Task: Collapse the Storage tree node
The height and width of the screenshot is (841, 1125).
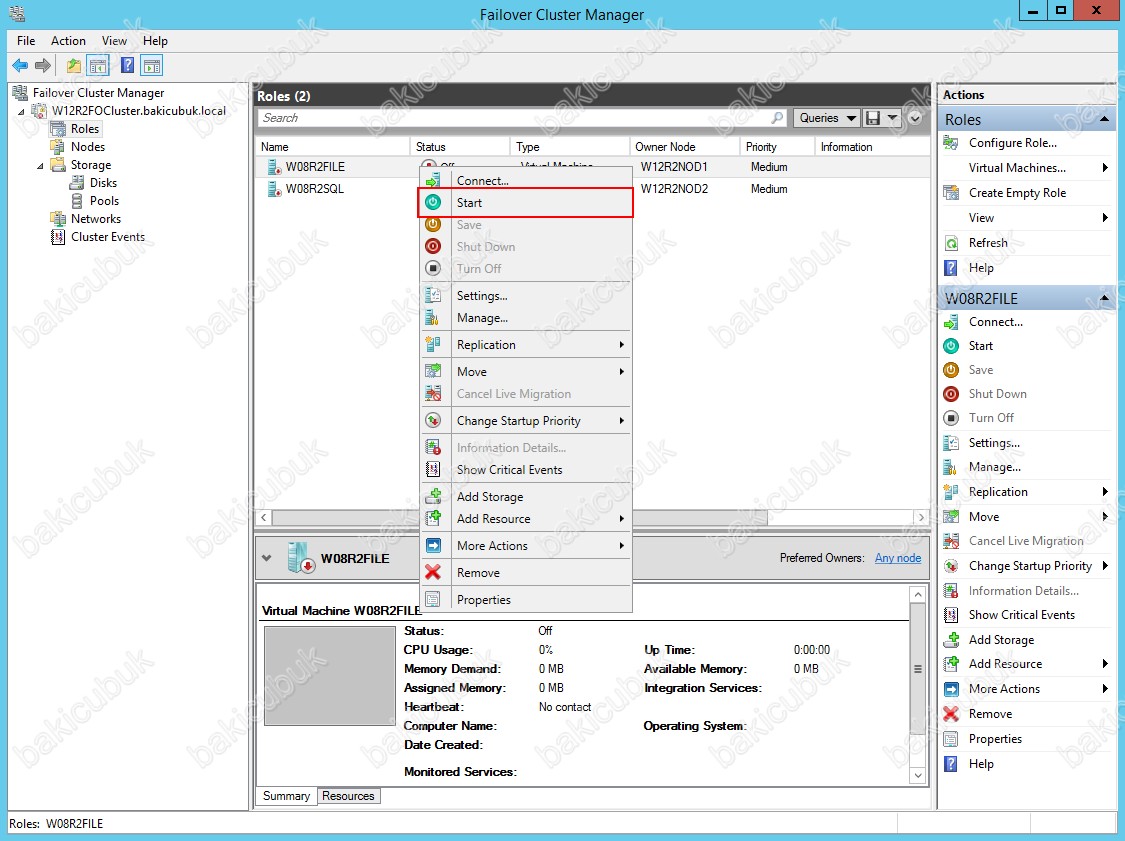Action: tap(41, 165)
